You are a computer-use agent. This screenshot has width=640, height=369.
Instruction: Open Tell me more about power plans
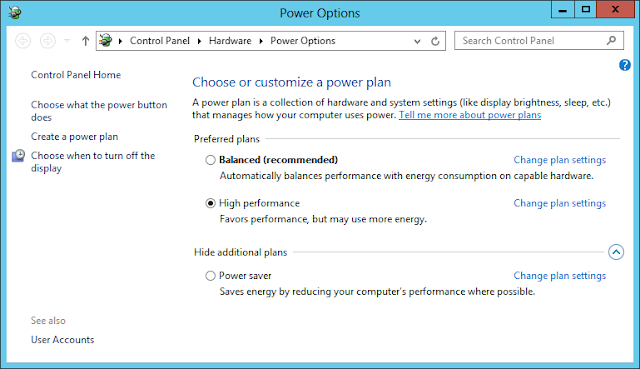470,115
